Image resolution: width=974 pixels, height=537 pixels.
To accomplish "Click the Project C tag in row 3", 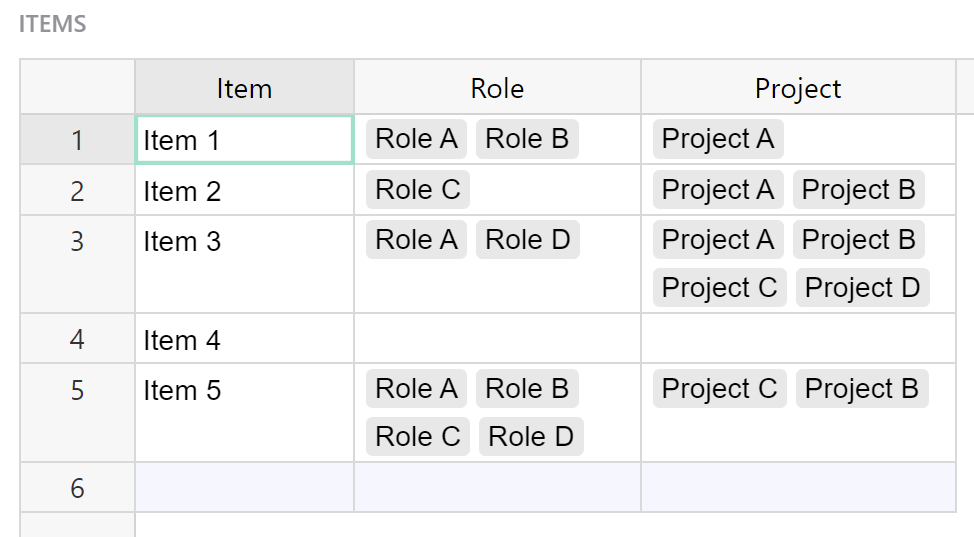I will coord(719,287).
